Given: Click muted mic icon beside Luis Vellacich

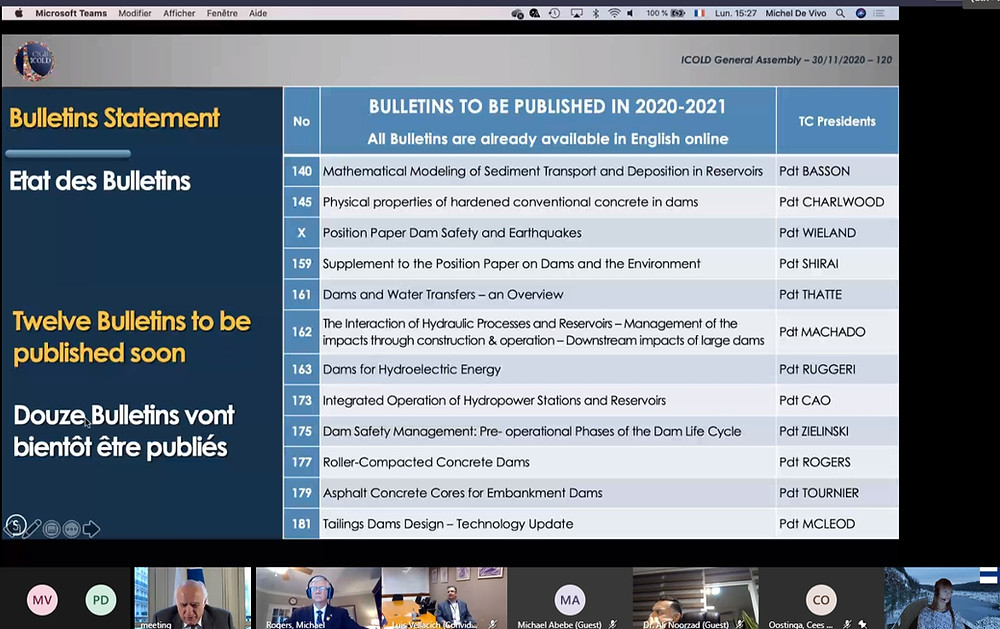Looking at the screenshot, I should point(493,625).
